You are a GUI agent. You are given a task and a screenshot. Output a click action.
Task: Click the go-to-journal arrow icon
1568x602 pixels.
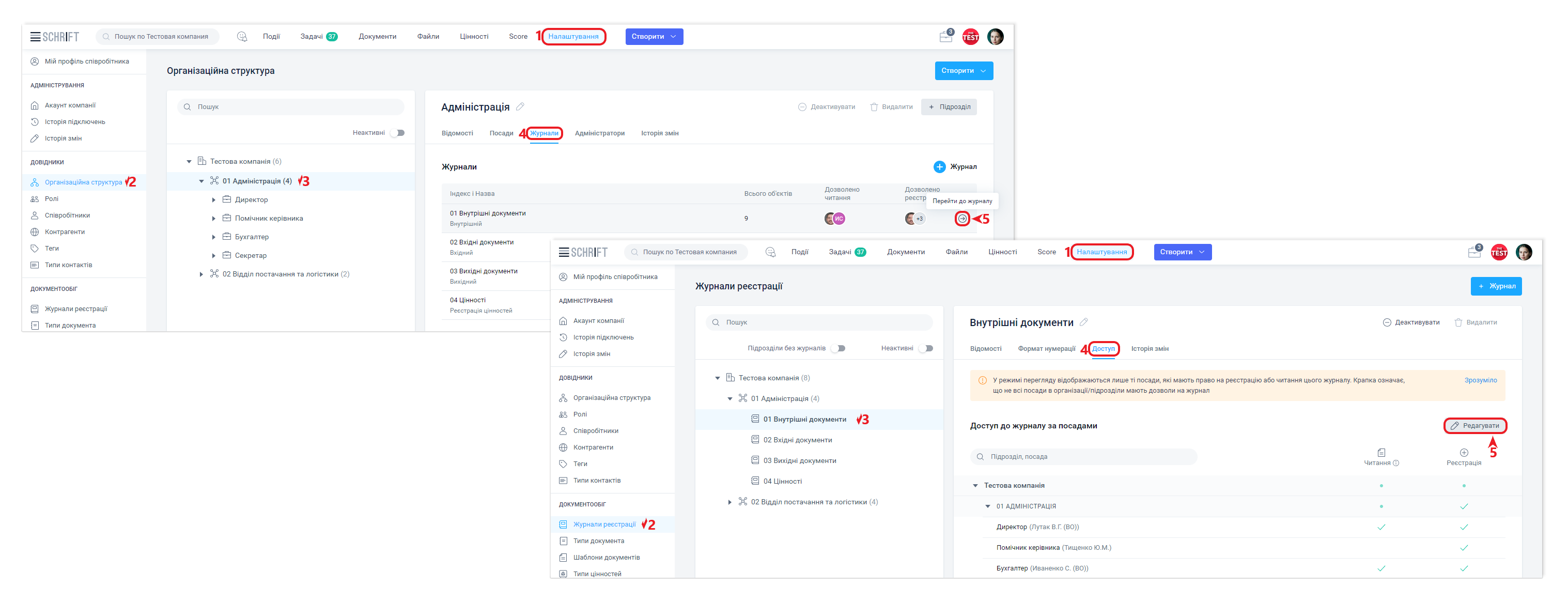(962, 219)
